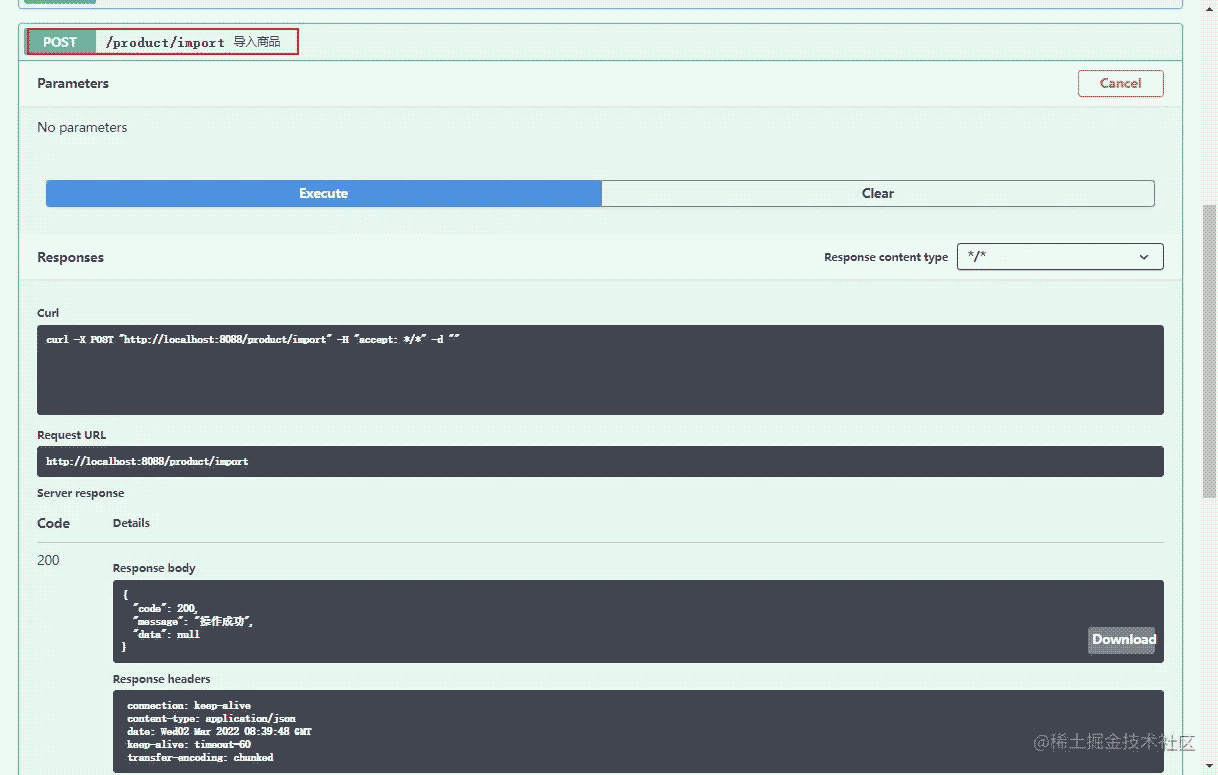Click inside the Response headers block
1218x775 pixels.
coord(500,731)
